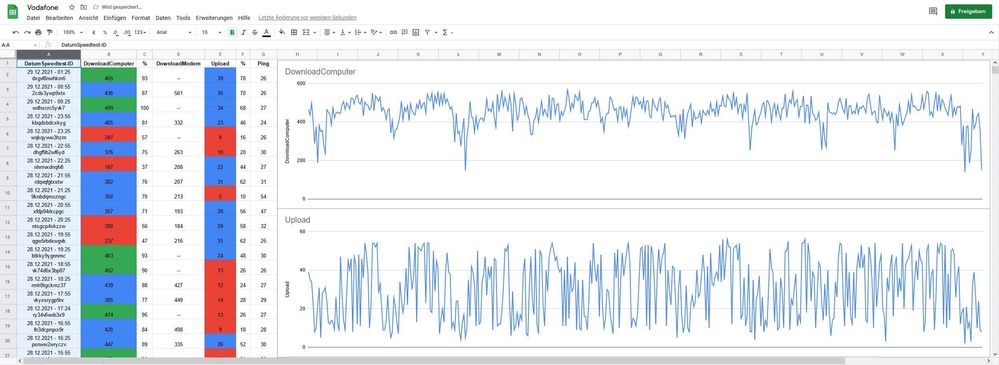
Task: Open the Hilfe menu
Action: 244,18
